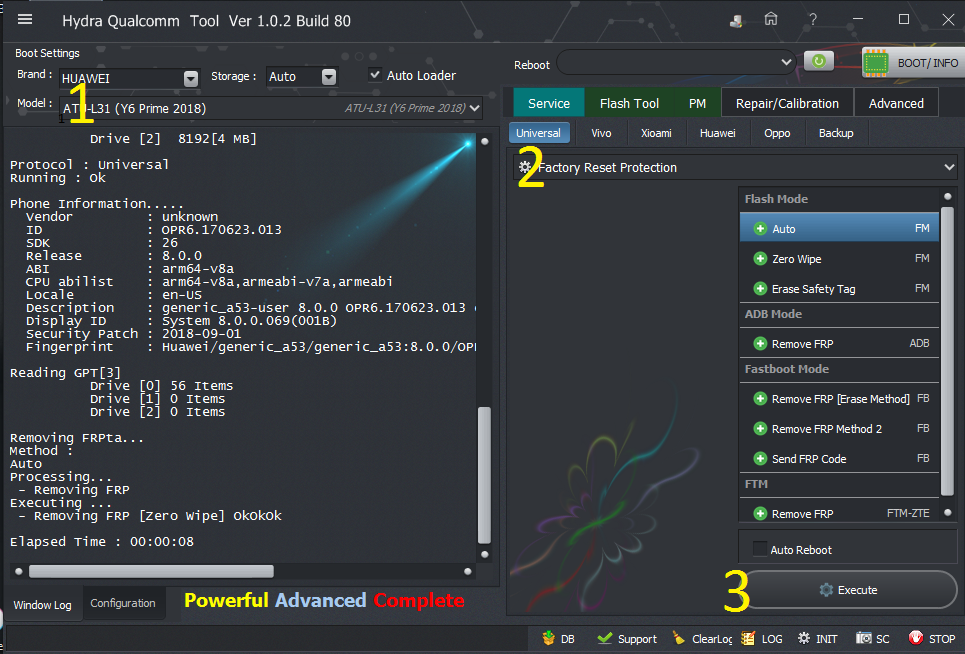Toggle the Auto Loader checkbox
Viewport: 965px width, 654px height.
(x=374, y=74)
